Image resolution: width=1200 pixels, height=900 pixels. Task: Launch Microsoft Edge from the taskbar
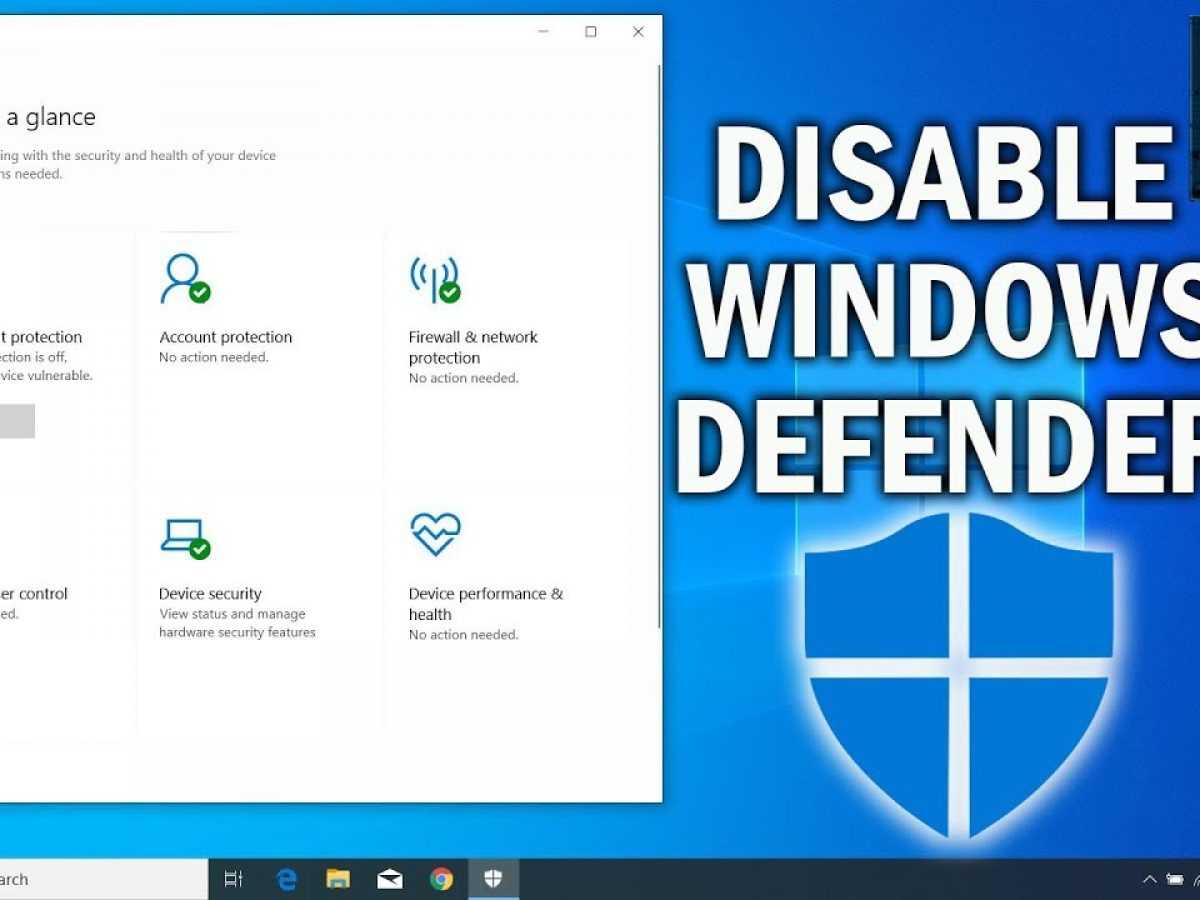[x=287, y=879]
